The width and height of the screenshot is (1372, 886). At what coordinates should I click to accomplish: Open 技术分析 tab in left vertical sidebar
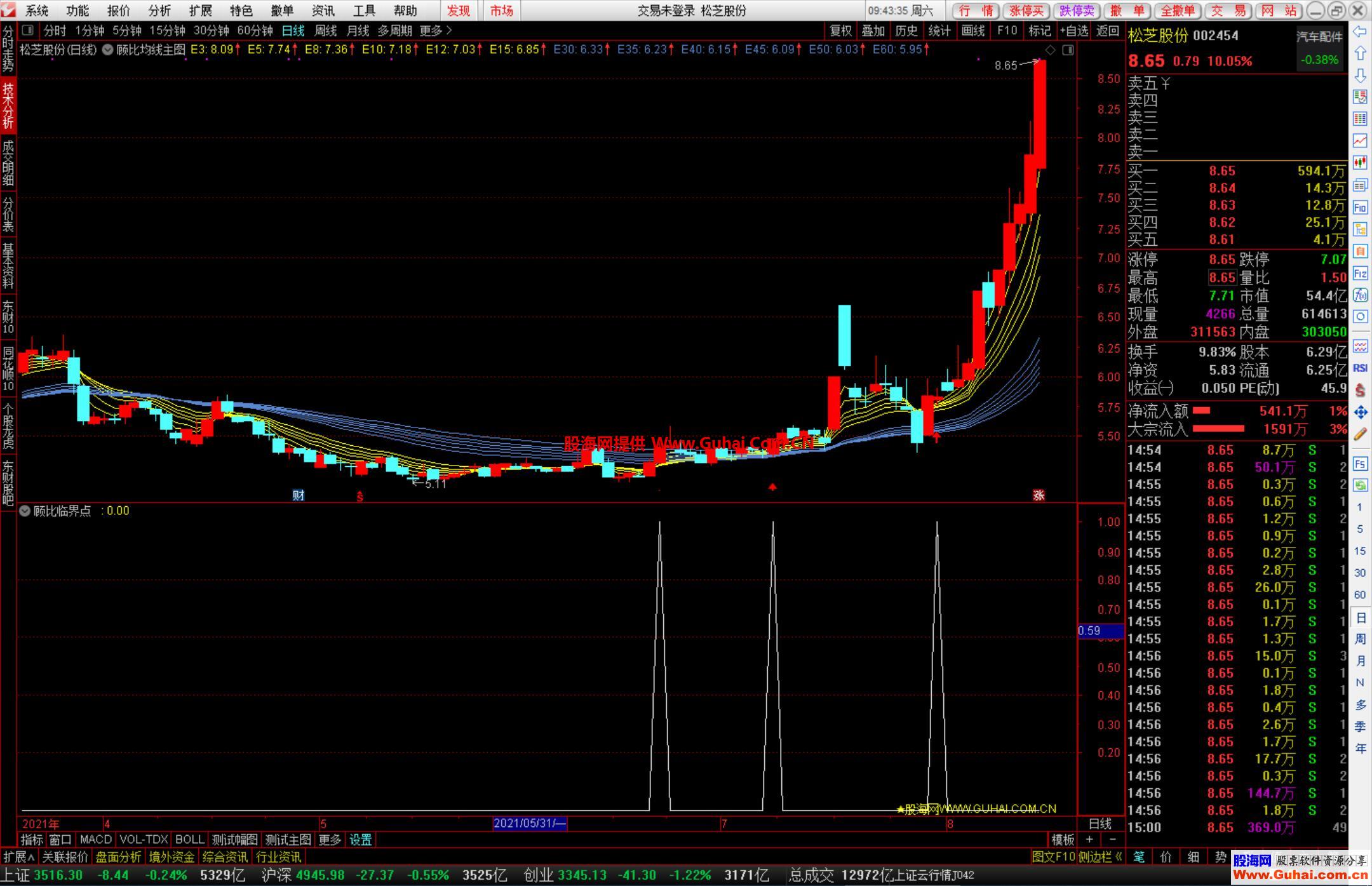8,105
